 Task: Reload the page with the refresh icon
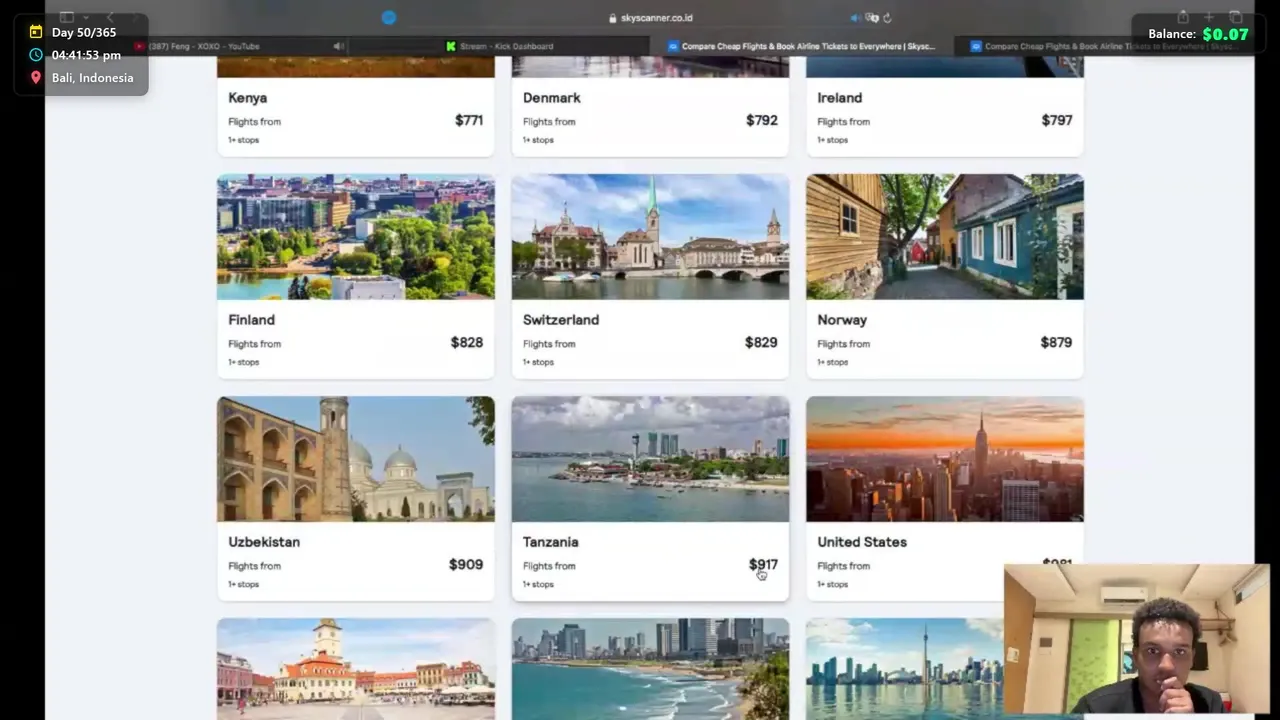pyautogui.click(x=887, y=18)
